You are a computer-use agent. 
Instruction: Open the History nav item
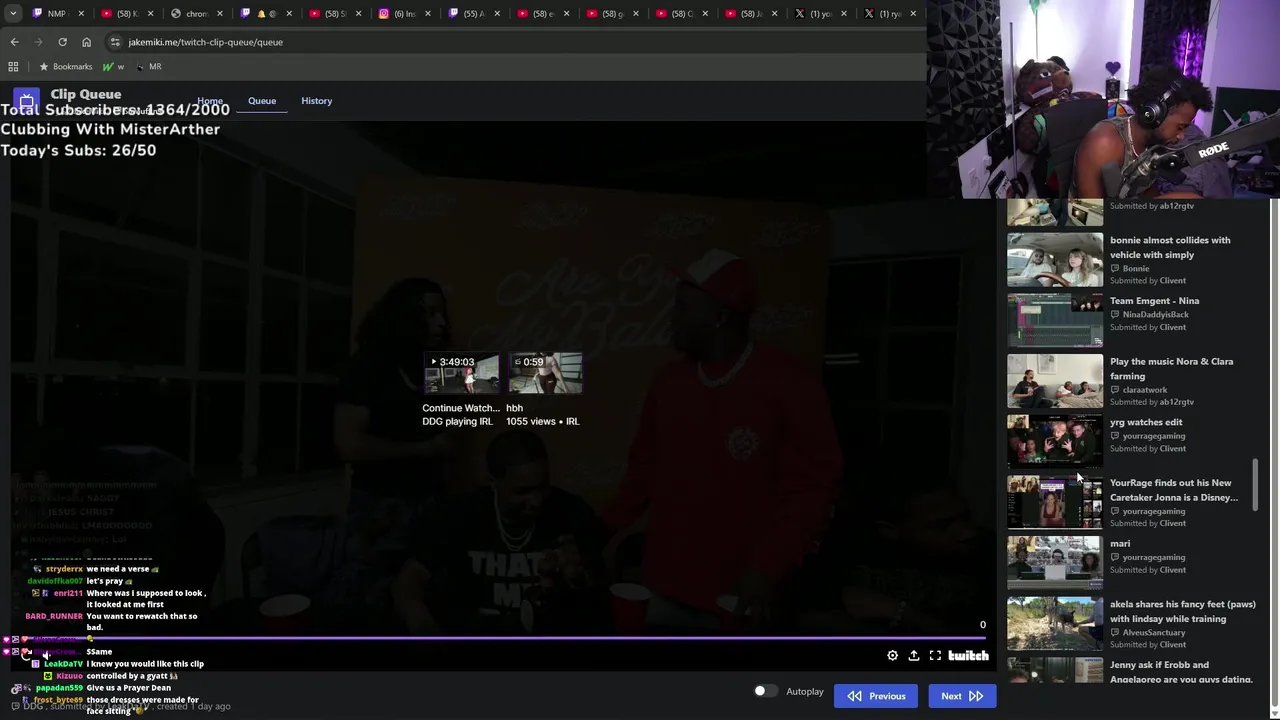pyautogui.click(x=316, y=101)
